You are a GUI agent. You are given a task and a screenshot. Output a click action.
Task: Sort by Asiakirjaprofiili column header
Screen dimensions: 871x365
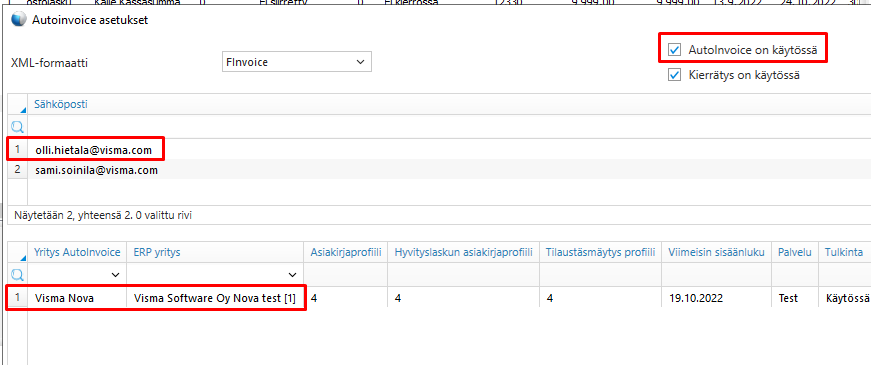click(x=346, y=252)
